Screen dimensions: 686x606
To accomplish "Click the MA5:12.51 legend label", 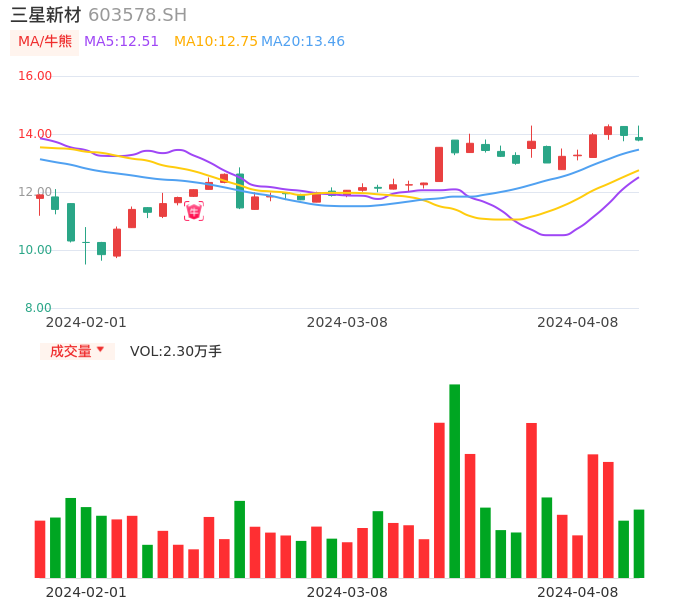I will click(121, 42).
